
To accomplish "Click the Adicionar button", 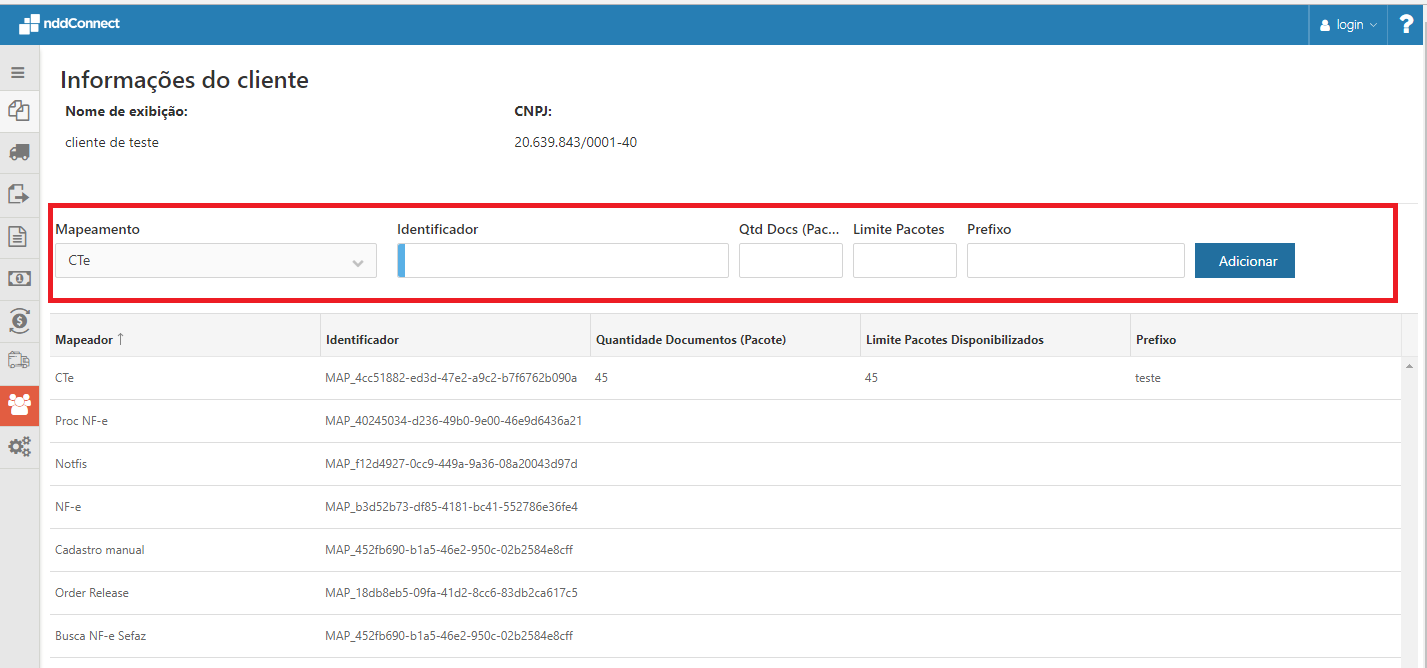I will coord(1244,261).
